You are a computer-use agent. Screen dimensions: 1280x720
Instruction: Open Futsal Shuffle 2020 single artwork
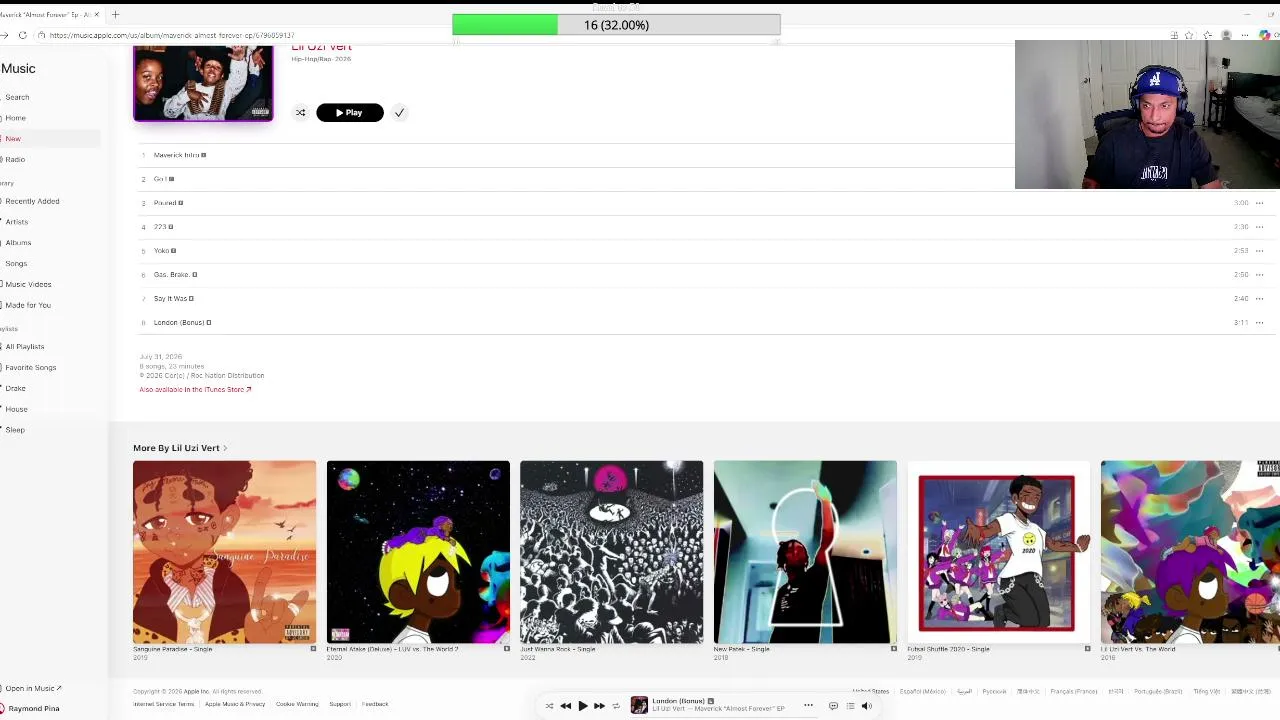pos(998,552)
